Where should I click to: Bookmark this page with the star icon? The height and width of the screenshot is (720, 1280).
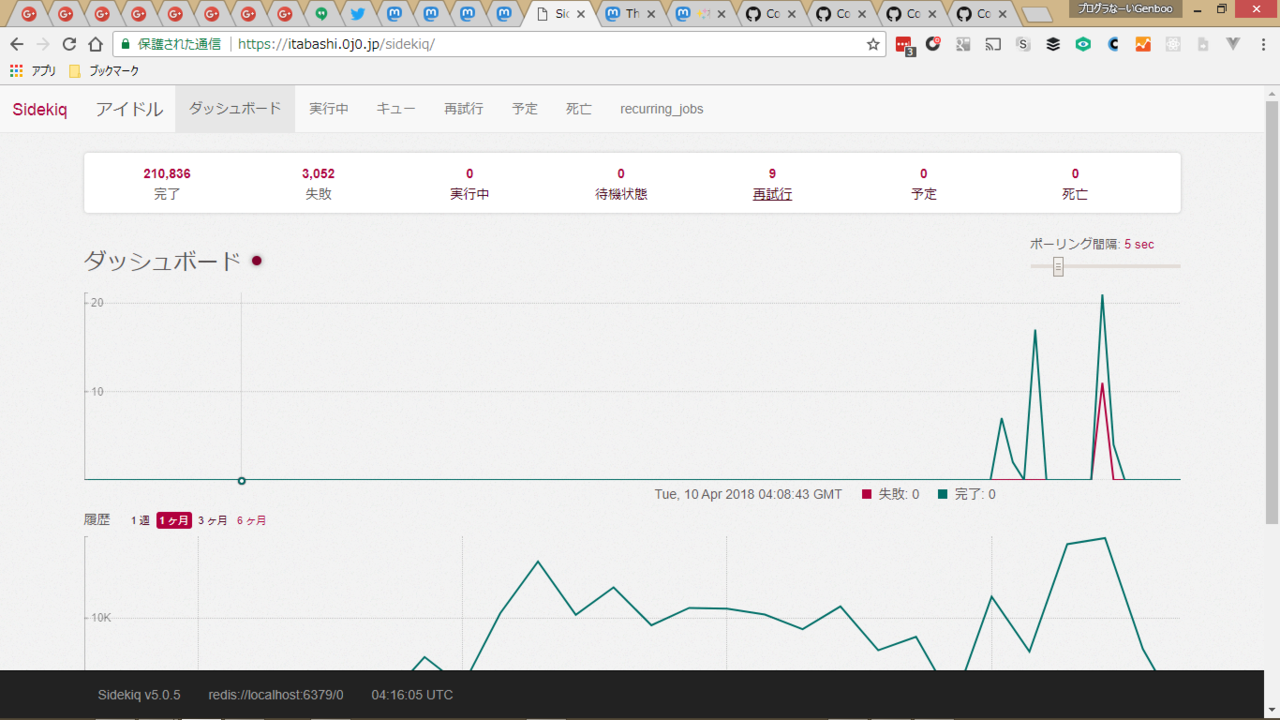coord(872,44)
